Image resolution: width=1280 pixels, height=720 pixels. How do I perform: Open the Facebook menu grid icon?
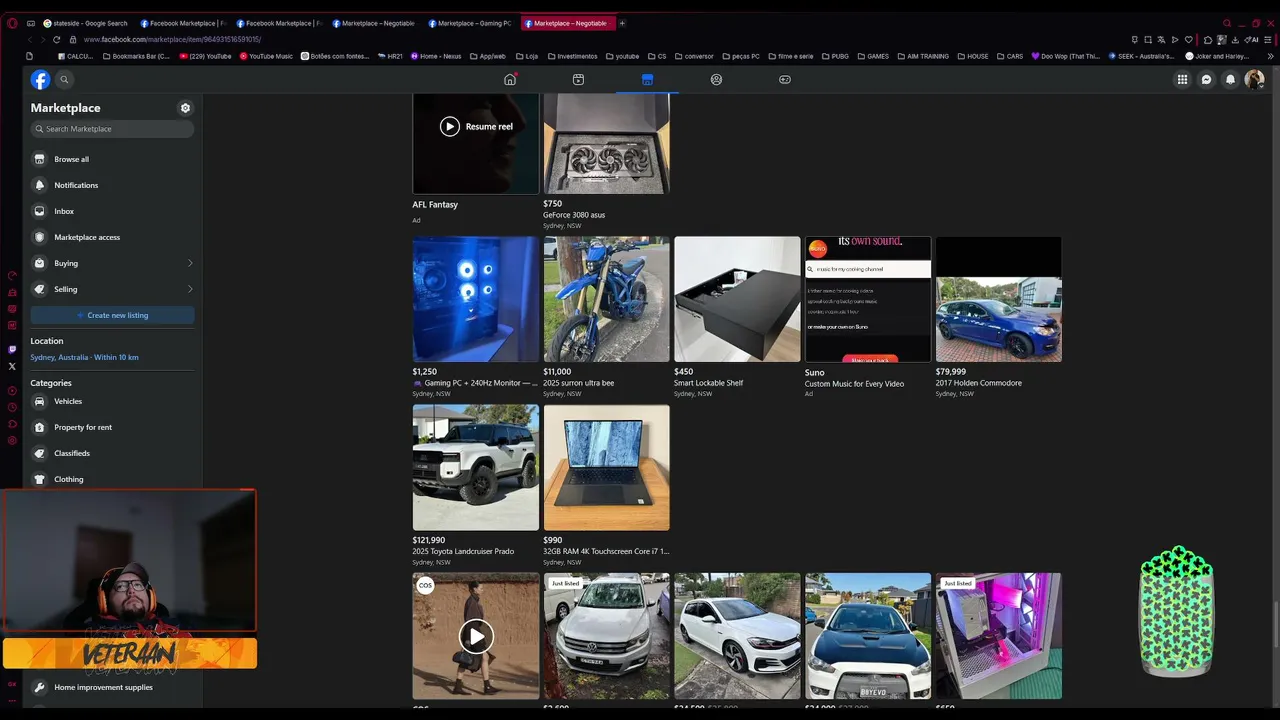1182,80
